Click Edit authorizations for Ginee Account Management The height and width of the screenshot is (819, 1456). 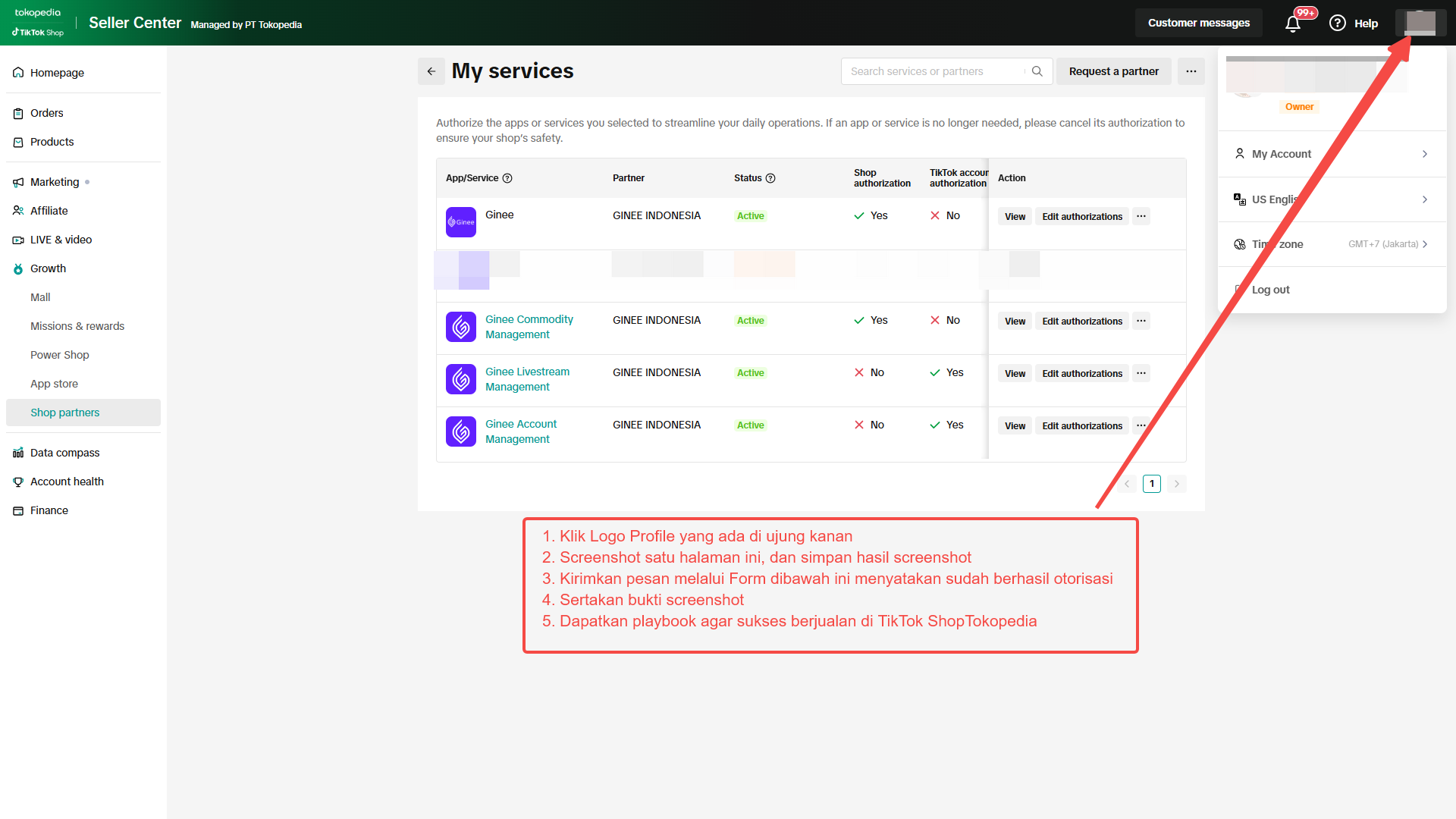point(1081,425)
